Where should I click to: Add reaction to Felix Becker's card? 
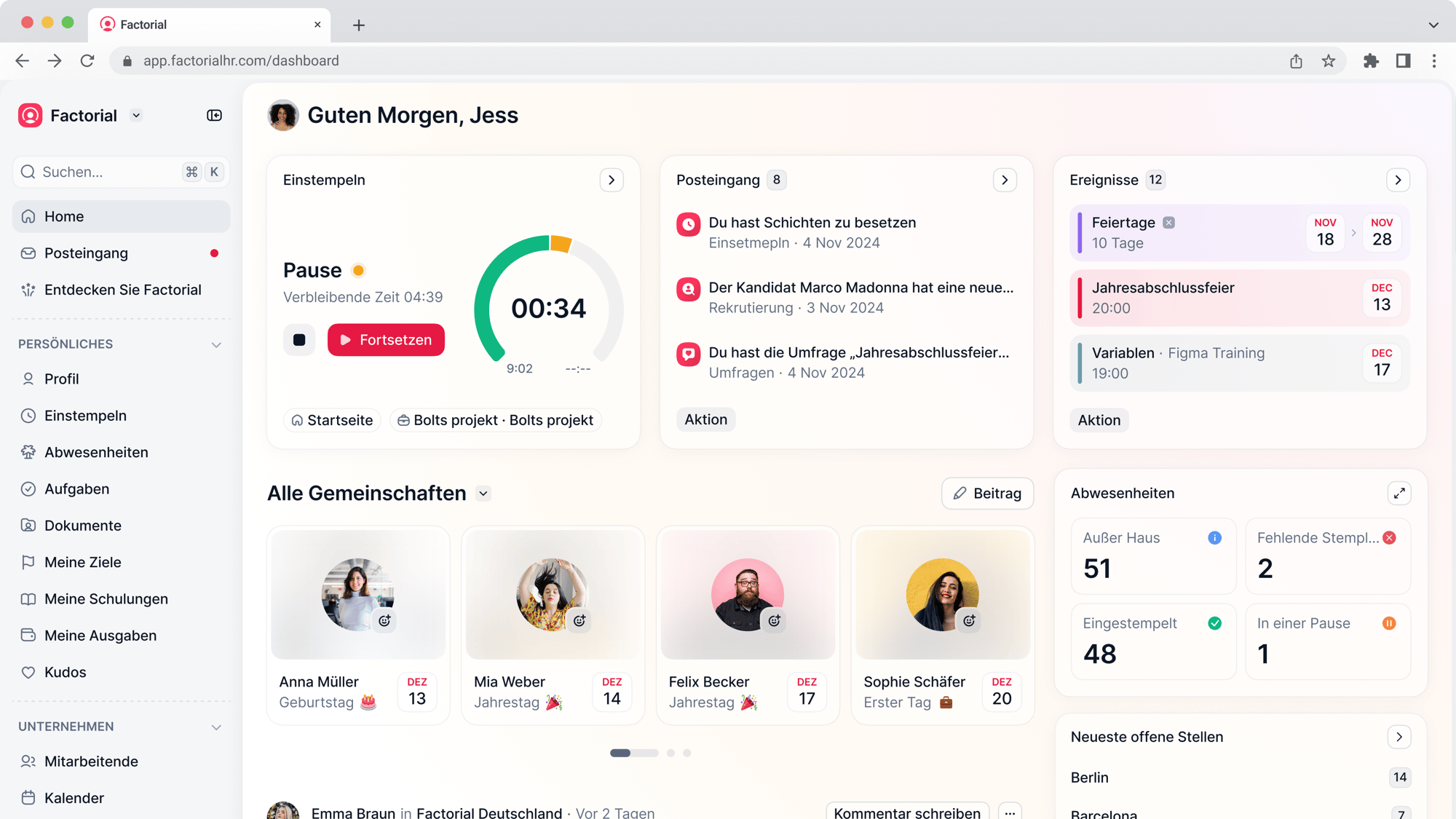(775, 621)
